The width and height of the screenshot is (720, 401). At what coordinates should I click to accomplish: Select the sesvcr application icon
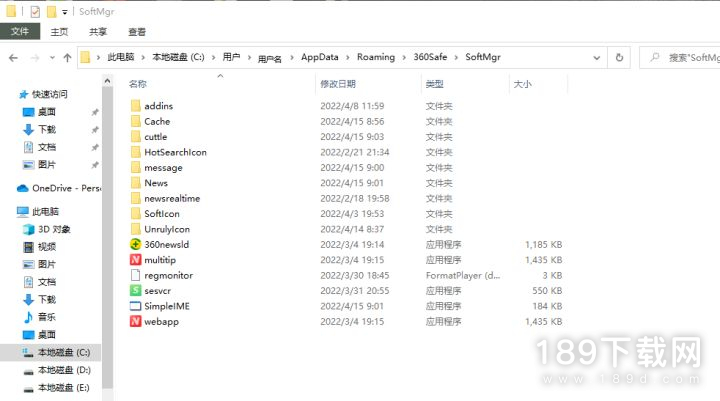point(135,291)
